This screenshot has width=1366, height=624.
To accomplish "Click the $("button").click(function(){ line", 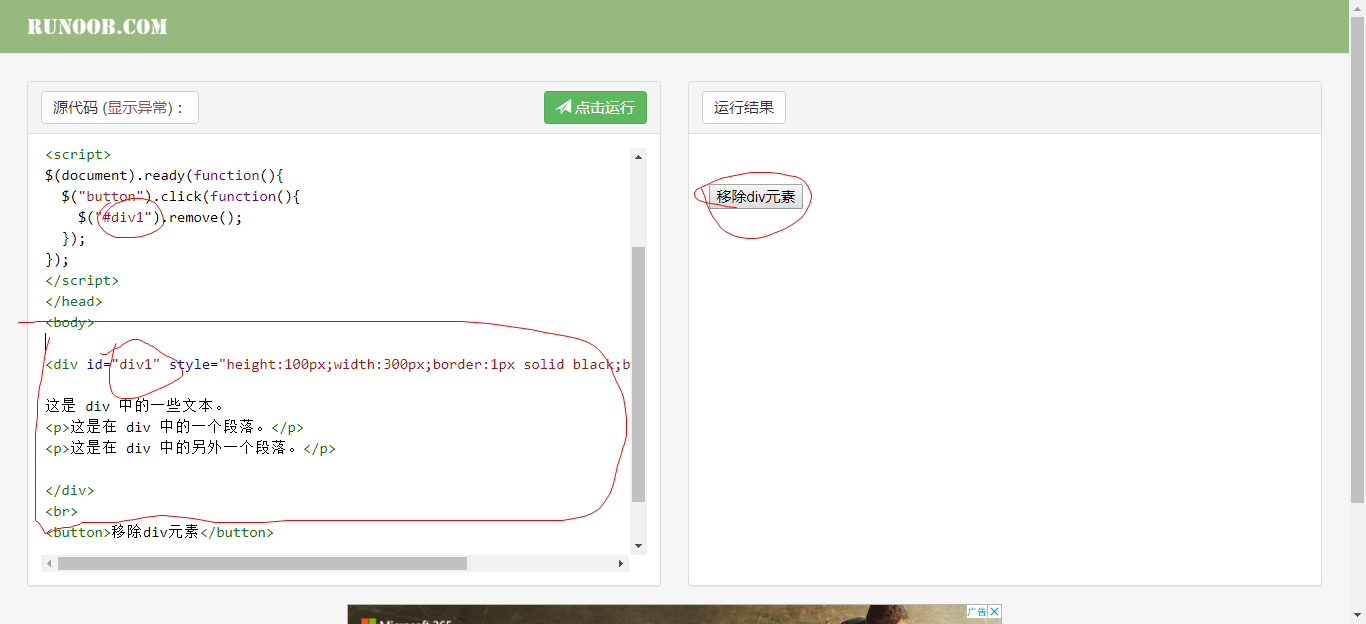I will [x=181, y=197].
